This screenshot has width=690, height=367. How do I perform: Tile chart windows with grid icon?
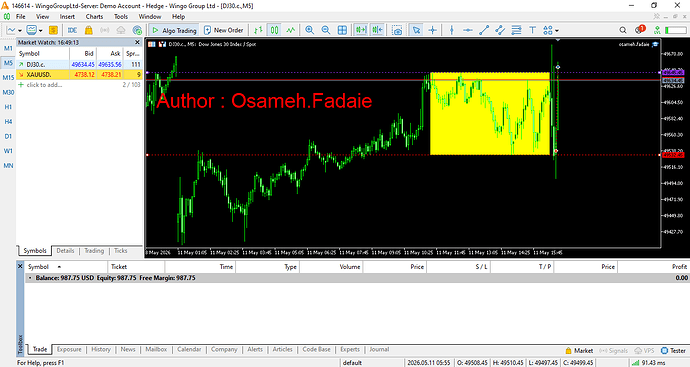click(x=342, y=30)
